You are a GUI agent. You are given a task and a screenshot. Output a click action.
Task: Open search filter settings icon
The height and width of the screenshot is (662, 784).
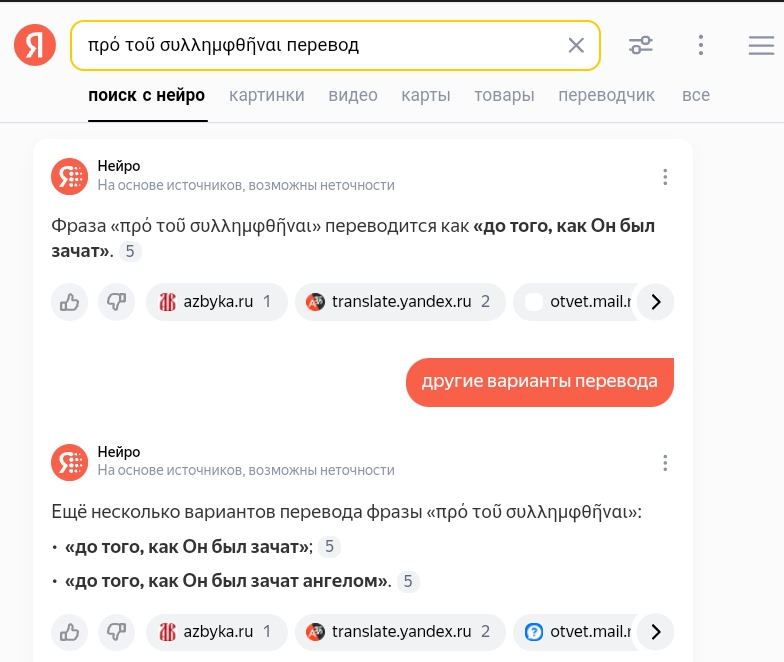click(641, 45)
